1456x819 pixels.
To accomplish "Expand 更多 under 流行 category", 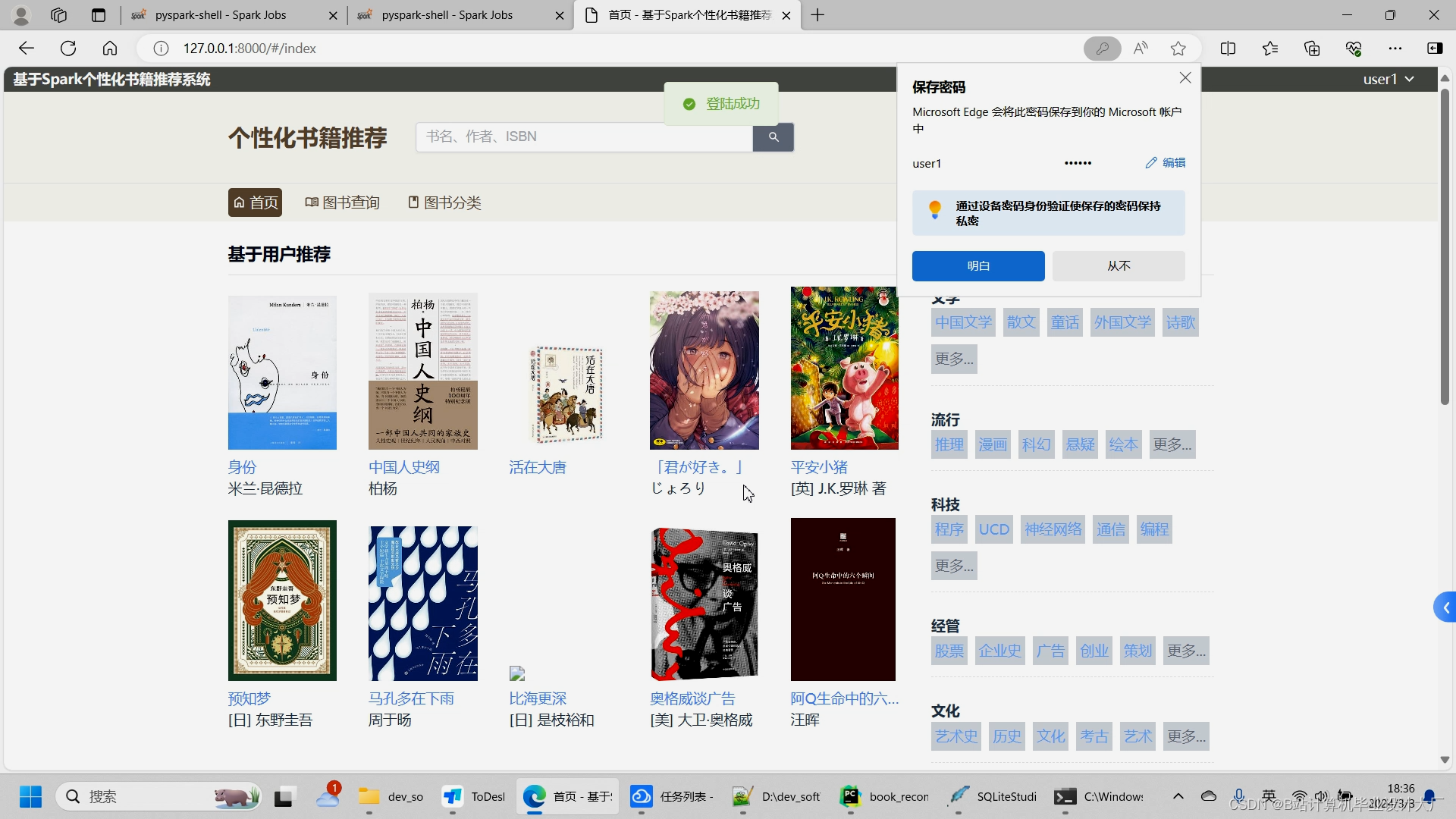I will [x=1172, y=444].
